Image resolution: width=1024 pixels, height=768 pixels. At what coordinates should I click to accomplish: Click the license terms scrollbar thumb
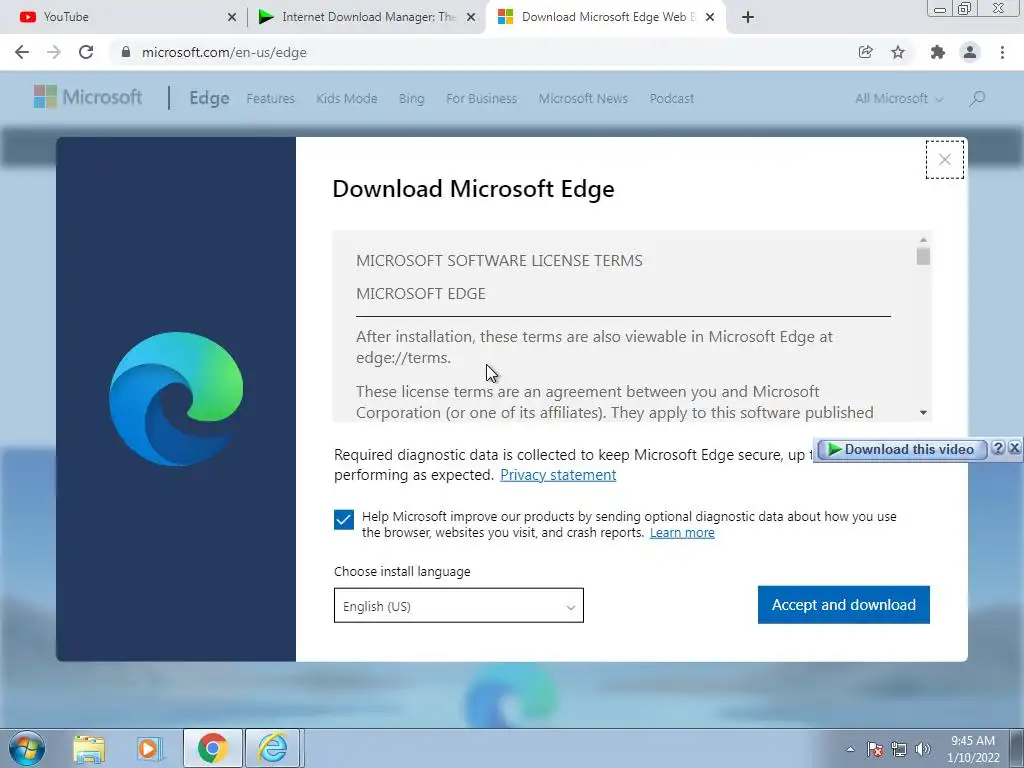pyautogui.click(x=923, y=256)
